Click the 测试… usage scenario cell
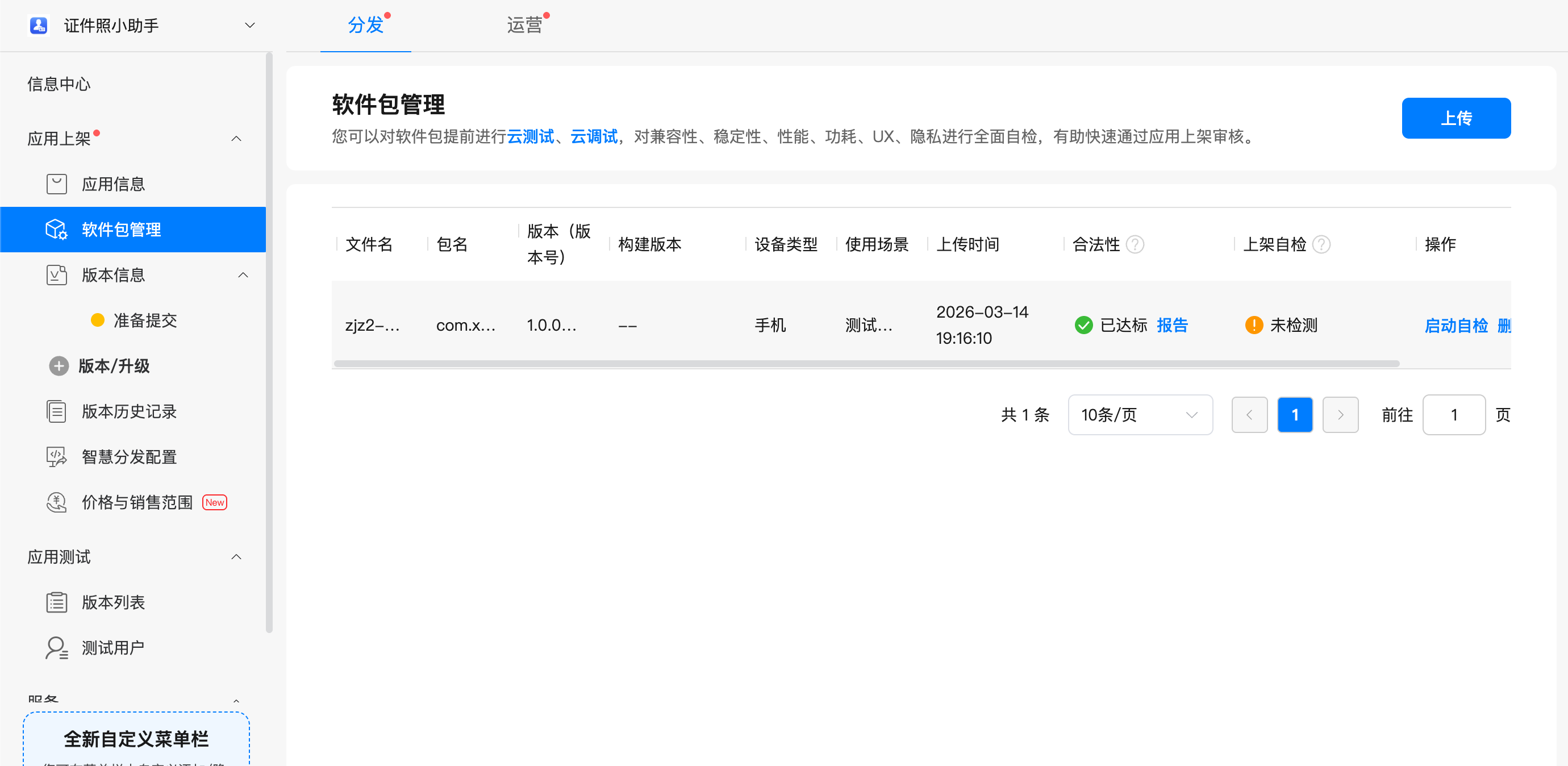This screenshot has height=766, width=1568. coord(869,325)
